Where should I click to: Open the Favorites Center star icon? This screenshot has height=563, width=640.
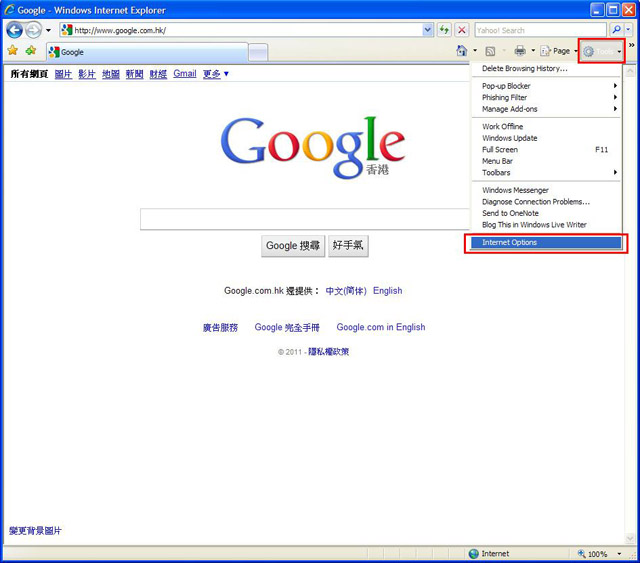point(13,51)
